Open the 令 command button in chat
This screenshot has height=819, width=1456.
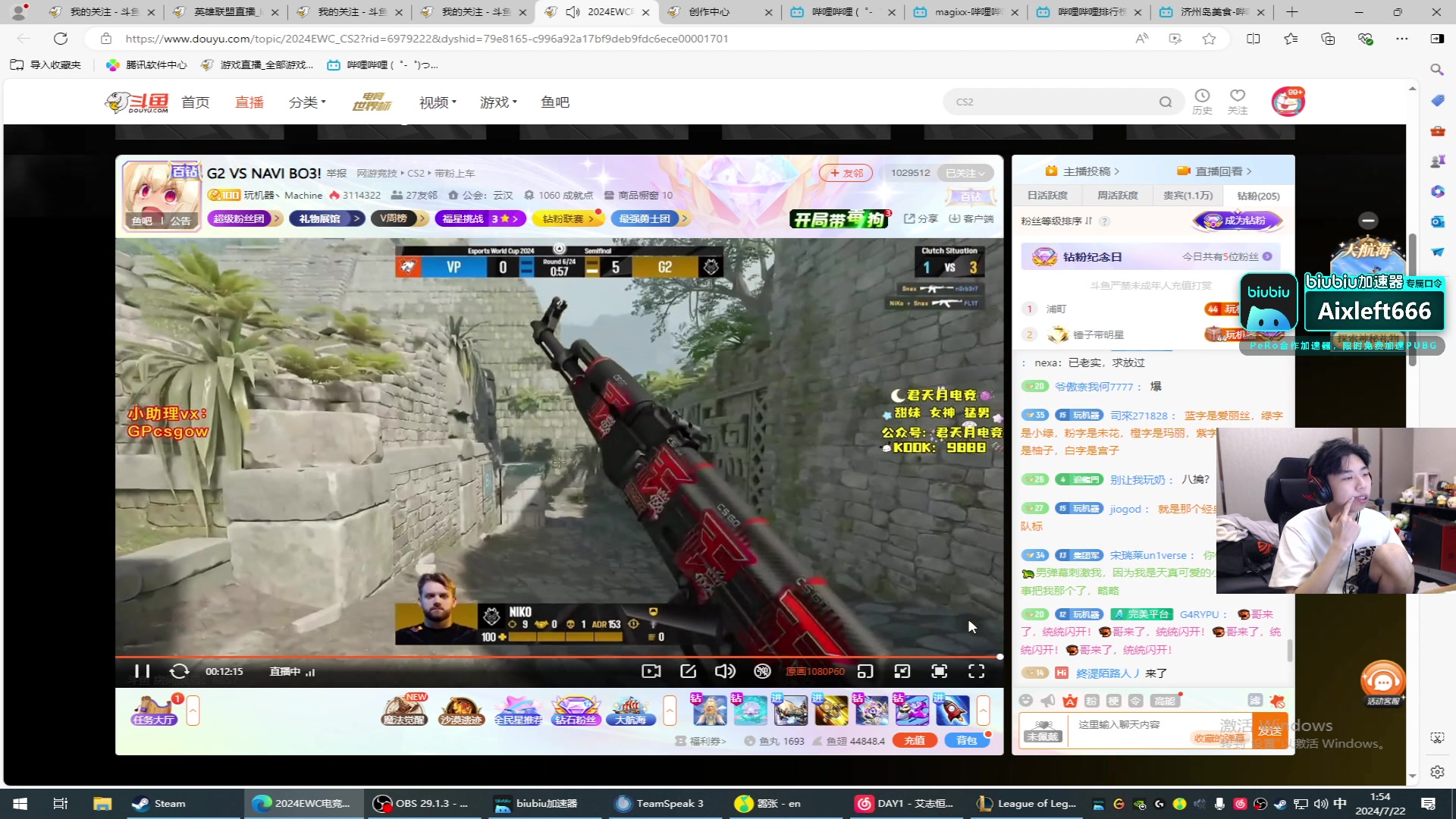pos(1136,701)
